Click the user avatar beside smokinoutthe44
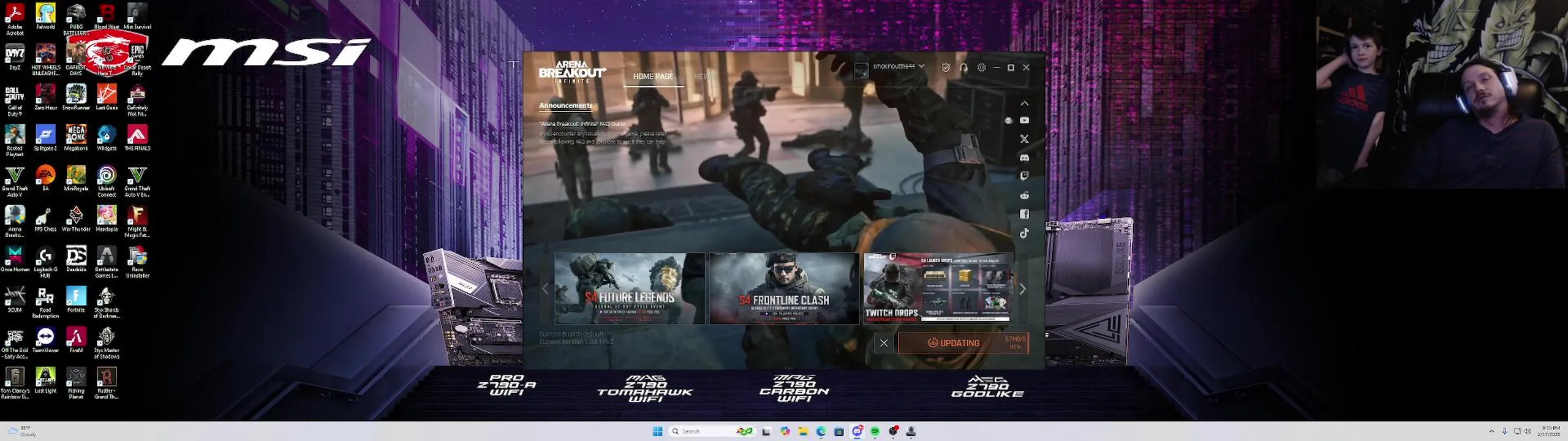This screenshot has width=1568, height=441. click(861, 70)
